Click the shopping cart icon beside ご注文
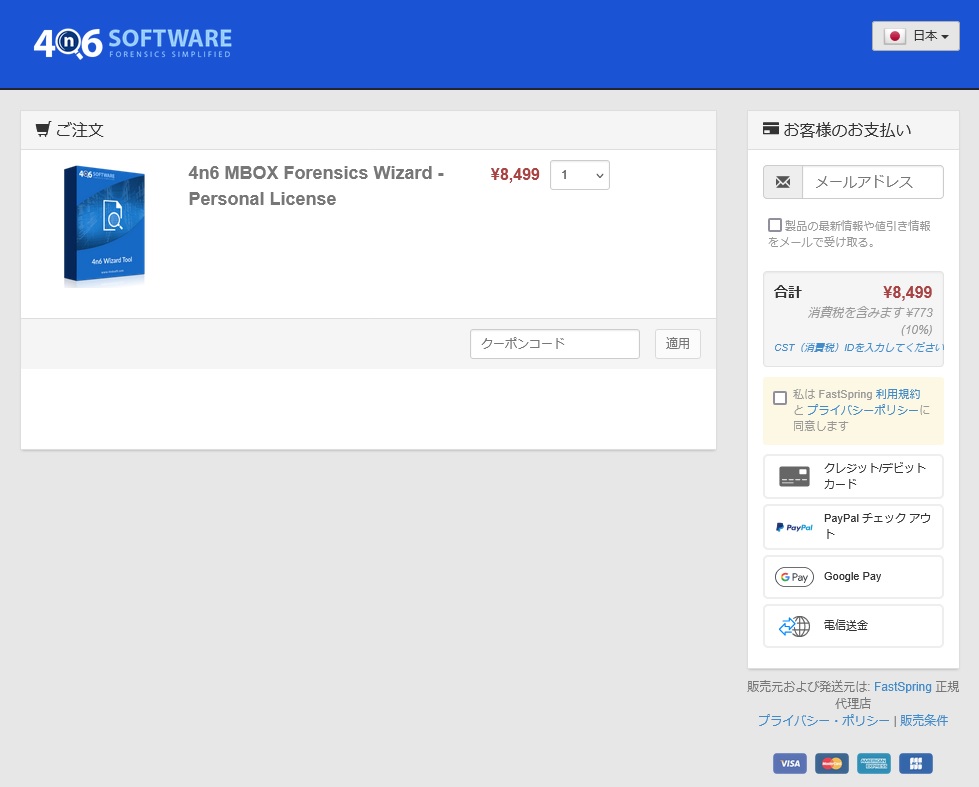The image size is (979, 787). [x=43, y=129]
